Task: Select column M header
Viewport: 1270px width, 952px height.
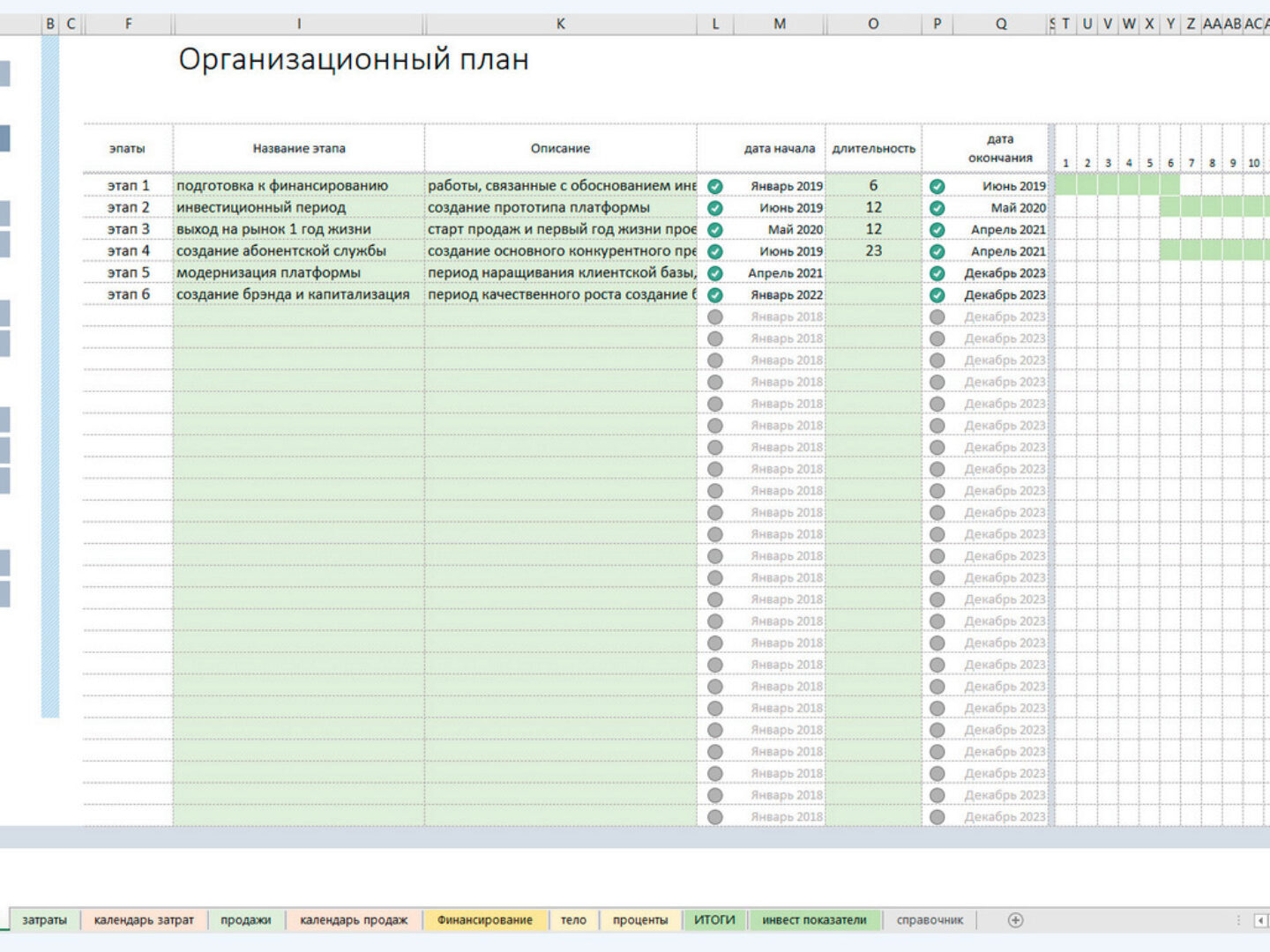Action: click(x=780, y=24)
